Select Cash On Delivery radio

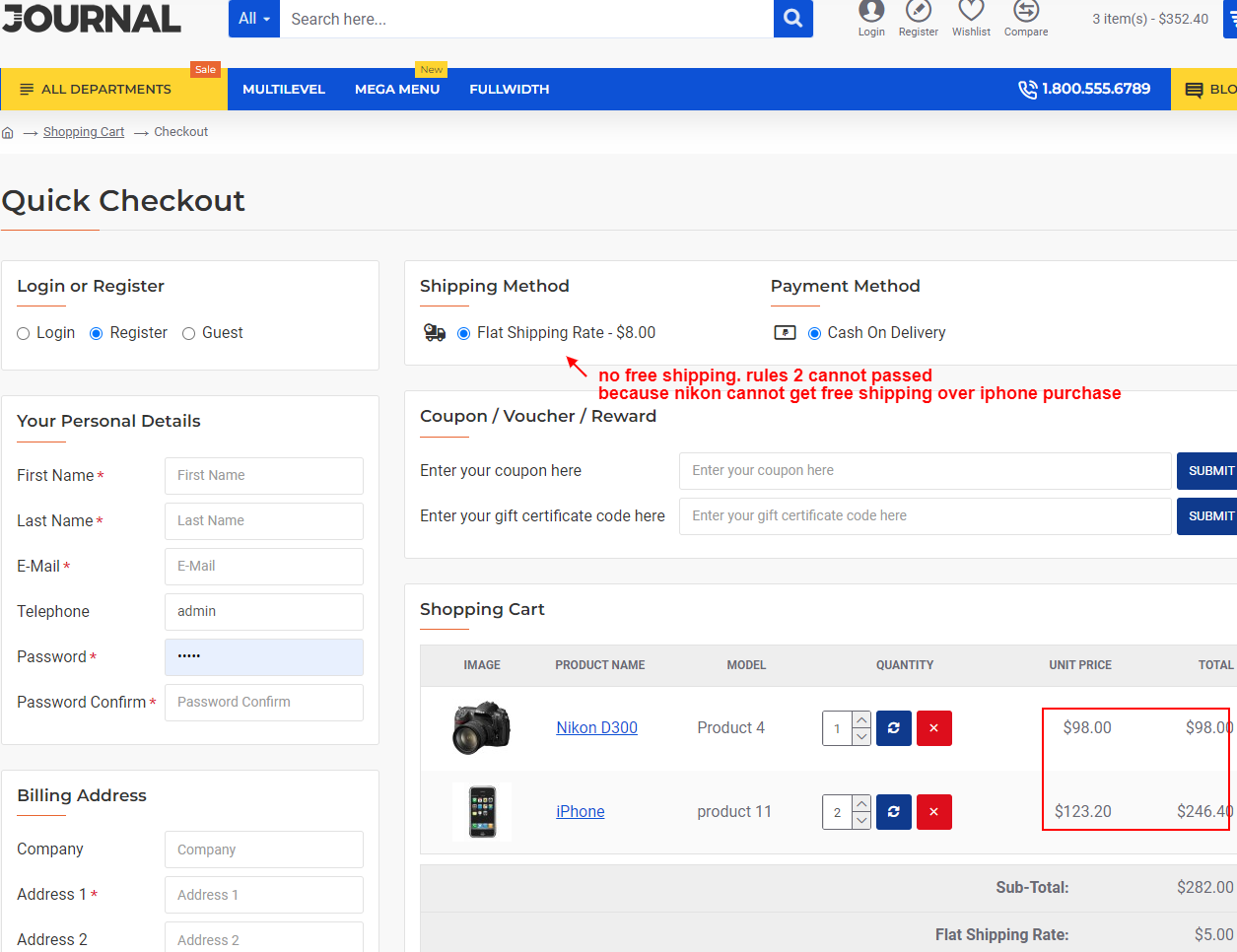click(x=815, y=334)
